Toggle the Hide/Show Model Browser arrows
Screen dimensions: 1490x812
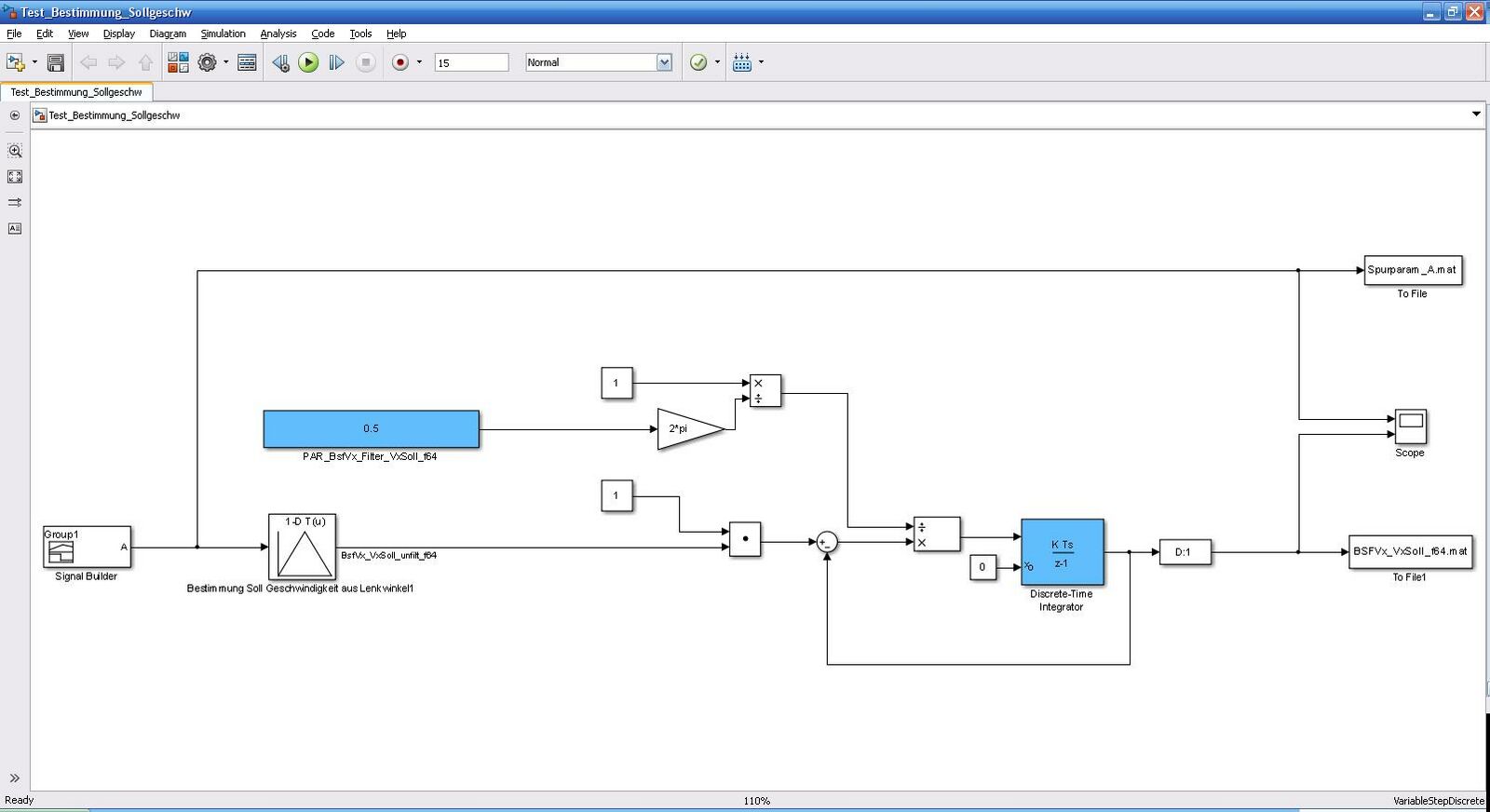tap(15, 778)
